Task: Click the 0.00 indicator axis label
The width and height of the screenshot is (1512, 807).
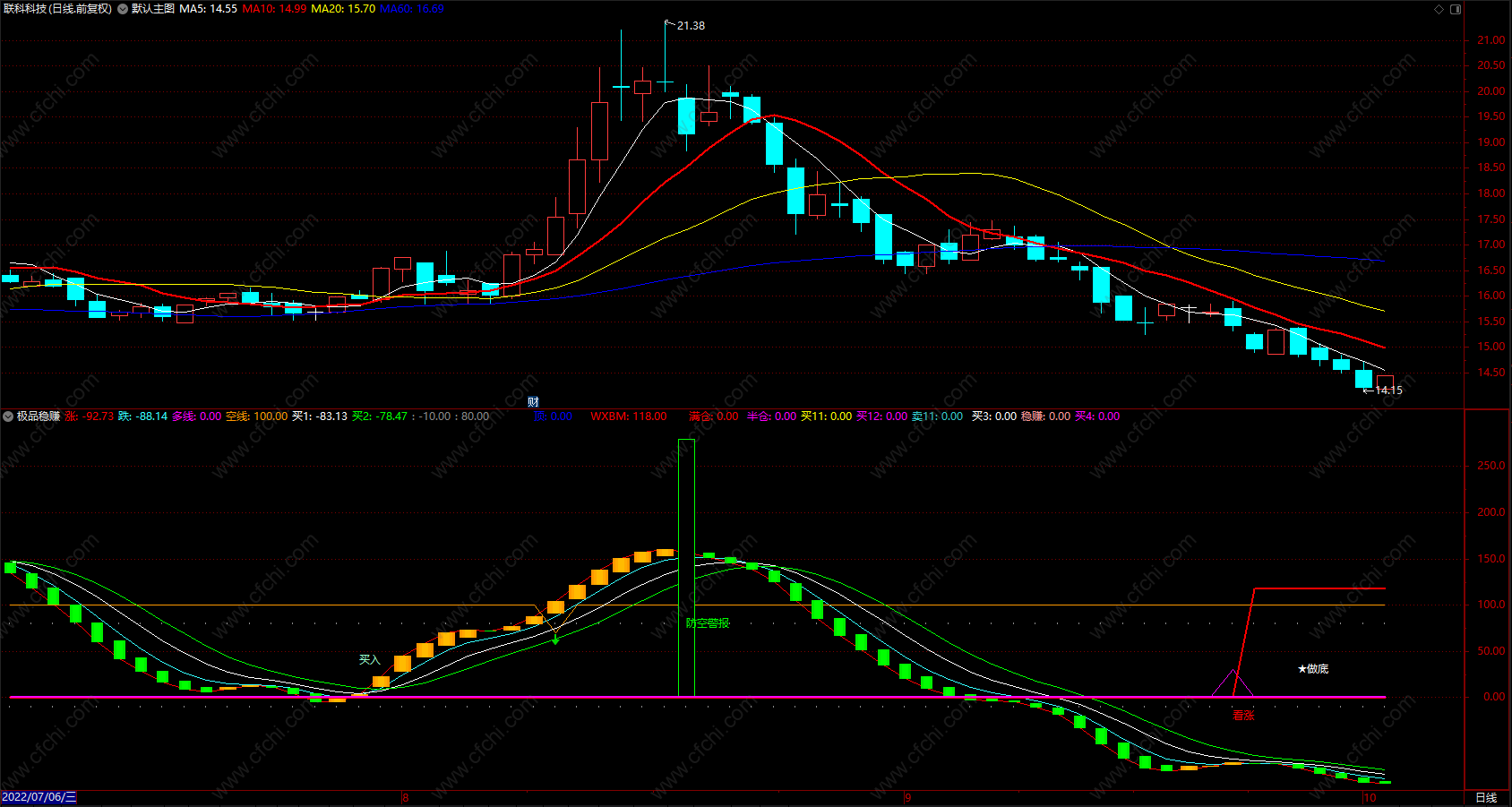Action: (x=1494, y=697)
